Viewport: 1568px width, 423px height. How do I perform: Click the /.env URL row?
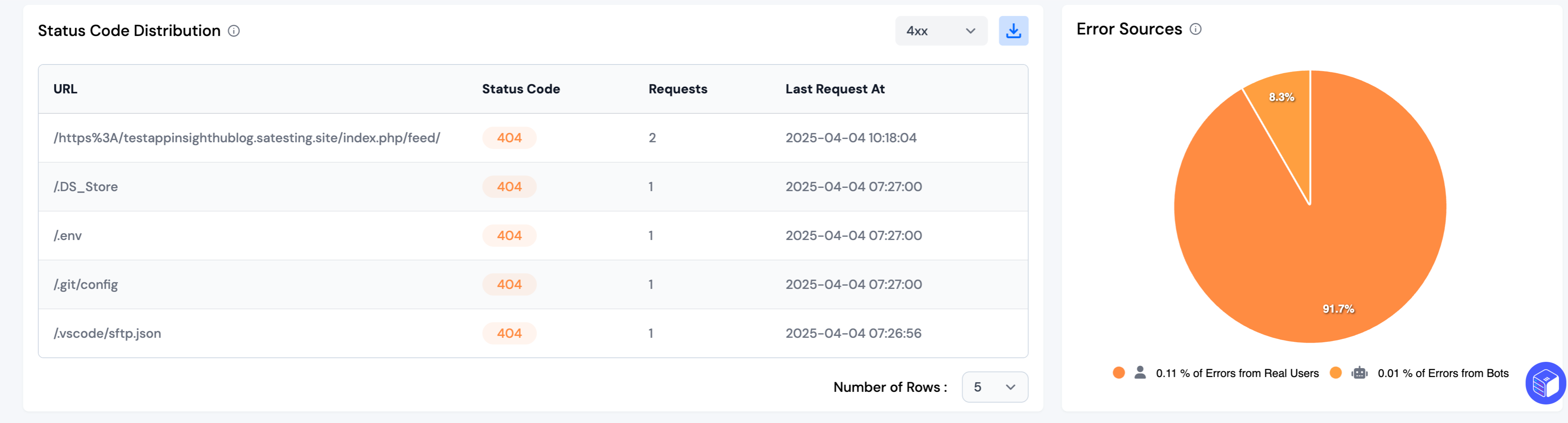(x=68, y=236)
